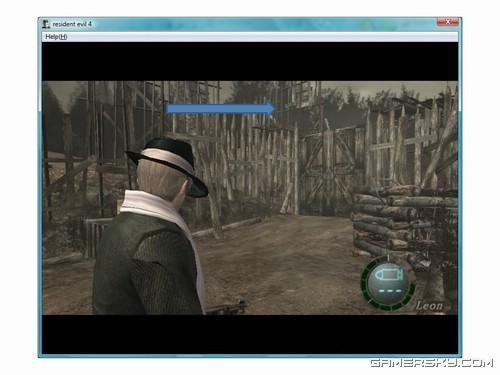Click the ammo count dashes in HUD
The image size is (500, 375).
click(x=390, y=291)
